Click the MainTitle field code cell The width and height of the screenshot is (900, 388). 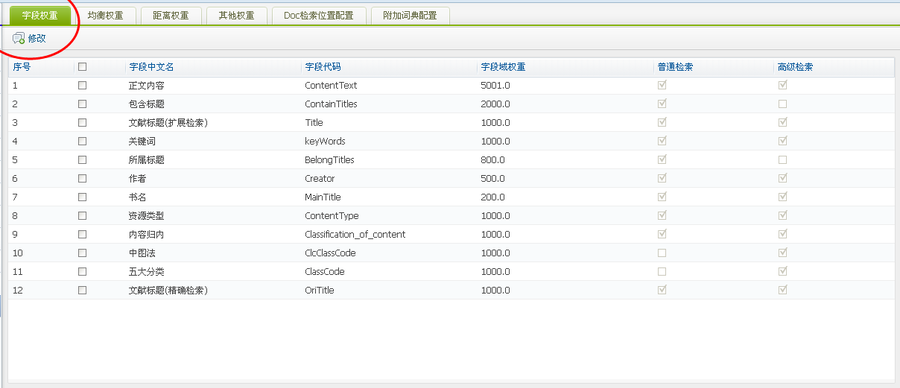click(323, 197)
